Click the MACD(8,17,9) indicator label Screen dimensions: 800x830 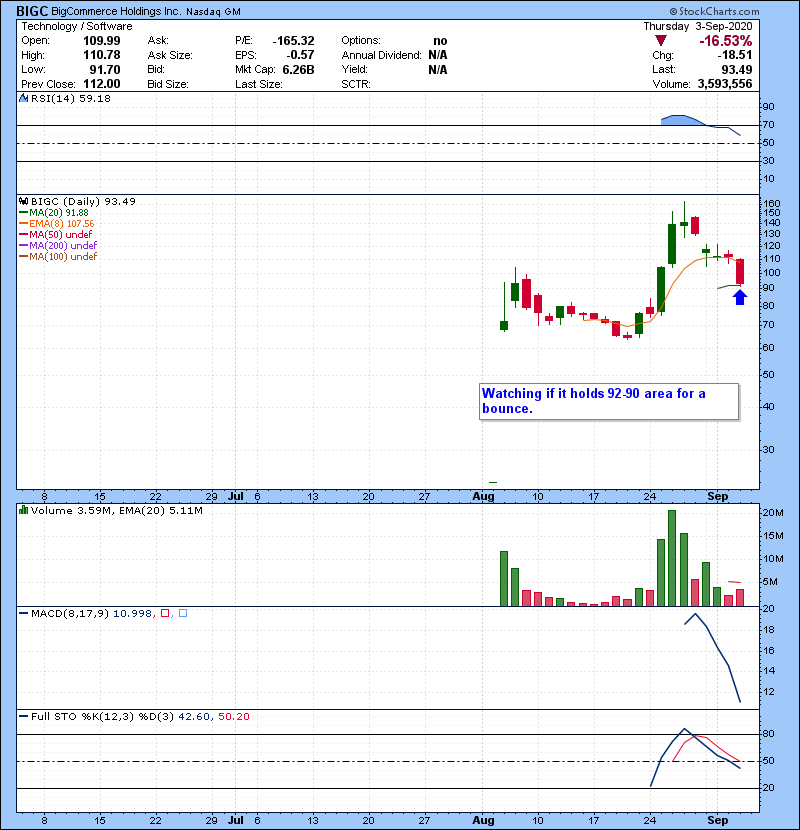click(70, 614)
